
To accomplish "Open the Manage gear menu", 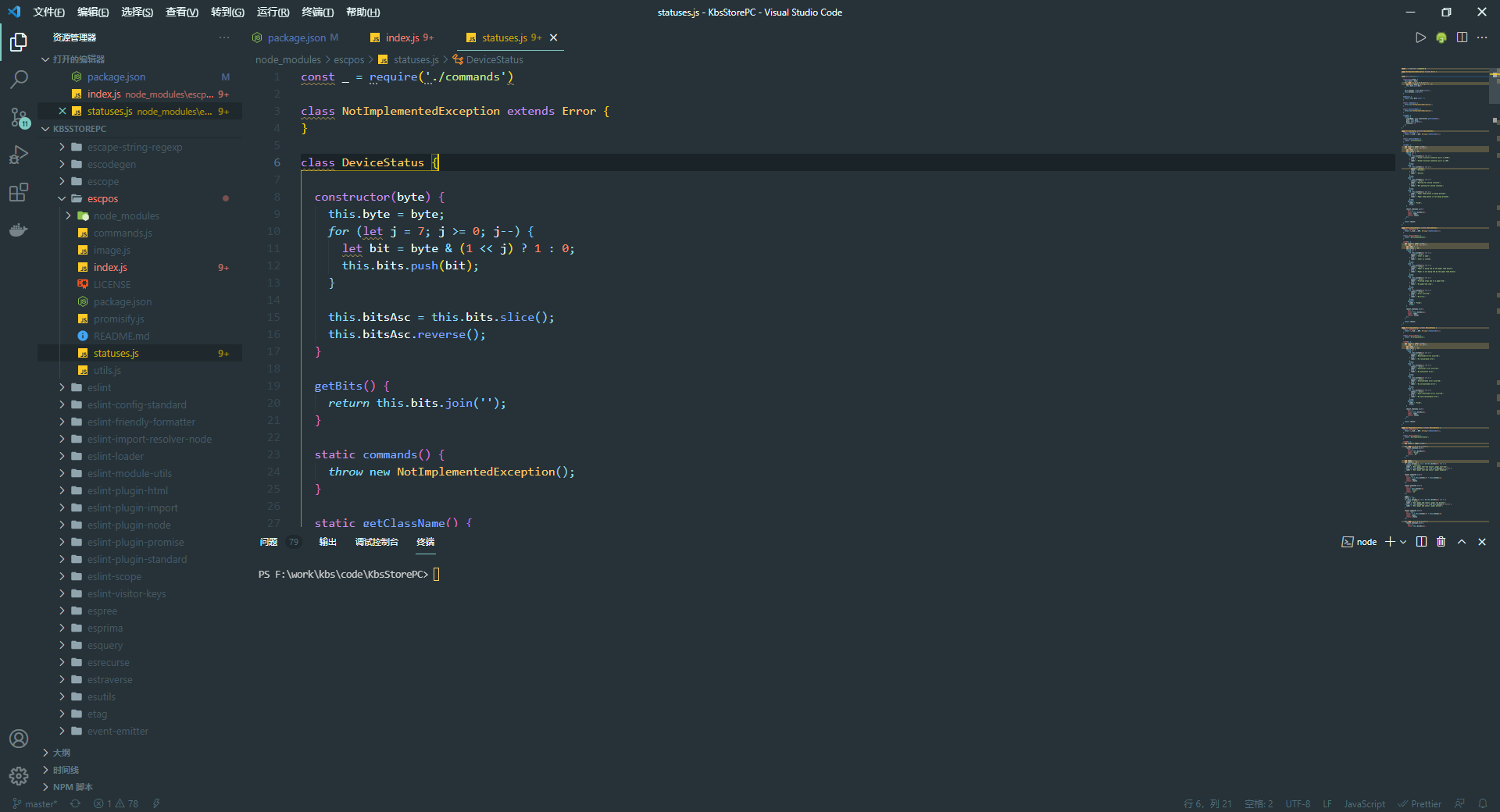I will (19, 776).
